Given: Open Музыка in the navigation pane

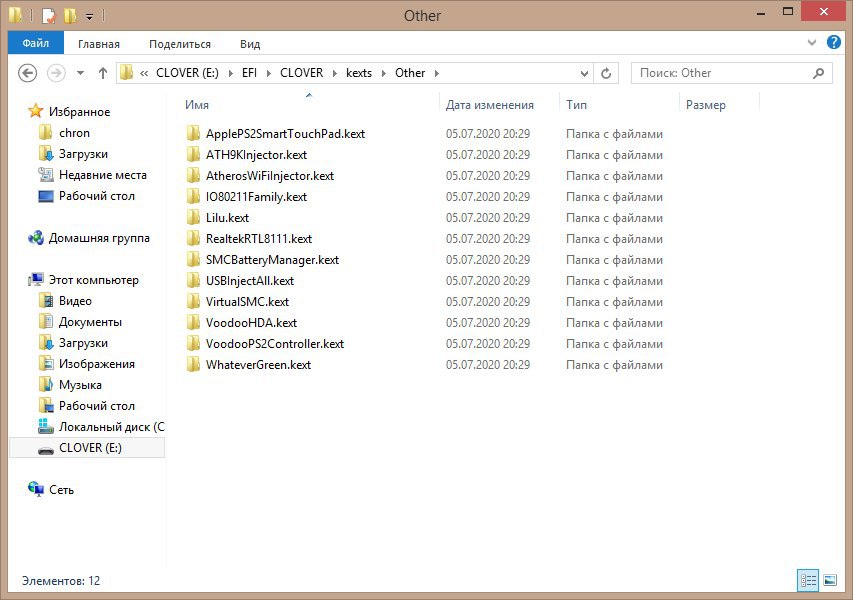Looking at the screenshot, I should pyautogui.click(x=79, y=385).
